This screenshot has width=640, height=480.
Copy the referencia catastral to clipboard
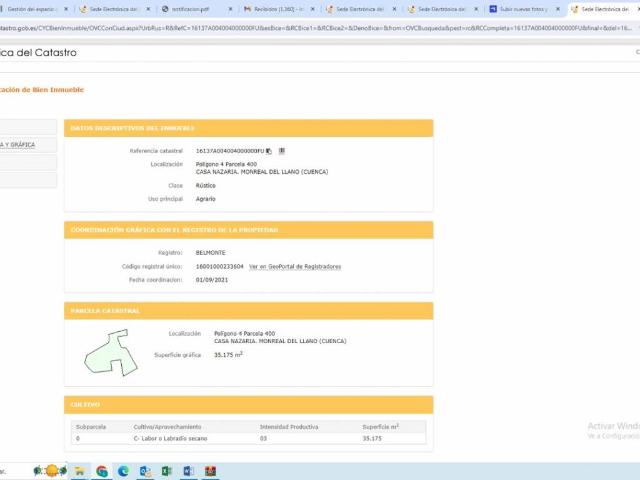click(270, 151)
